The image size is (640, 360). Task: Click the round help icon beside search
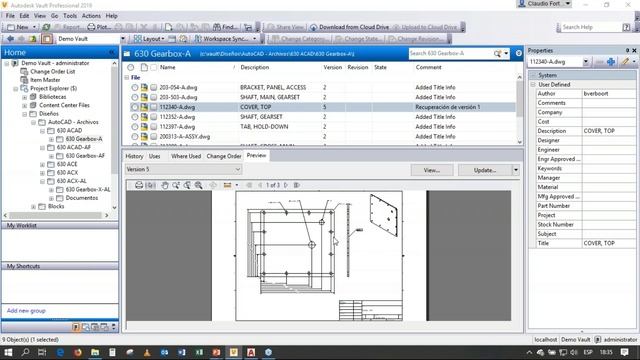(518, 53)
